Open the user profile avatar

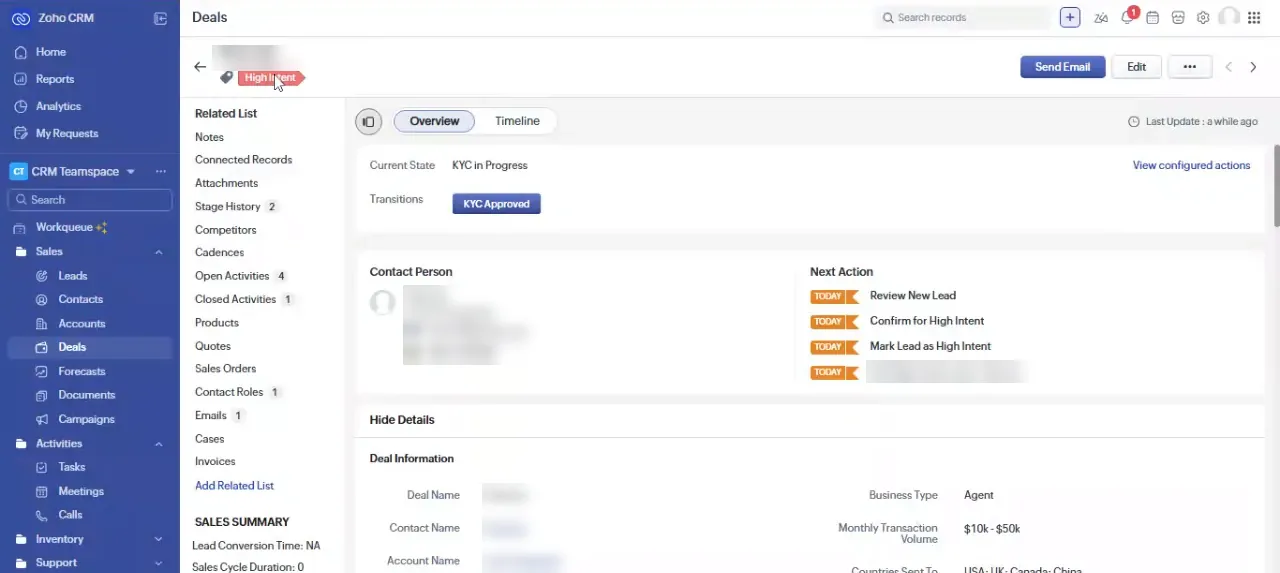[1229, 18]
